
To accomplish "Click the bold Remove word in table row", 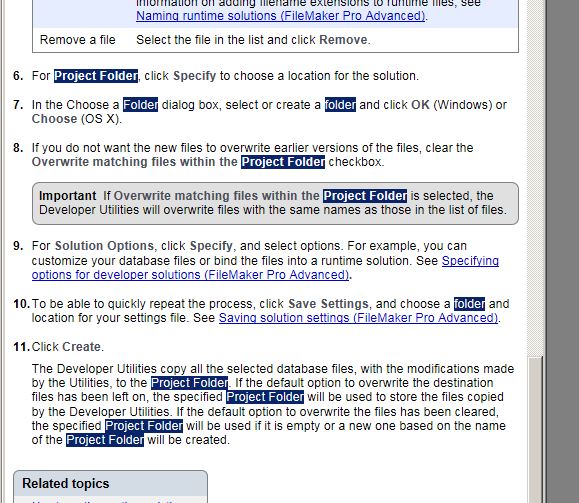I will click(x=343, y=40).
